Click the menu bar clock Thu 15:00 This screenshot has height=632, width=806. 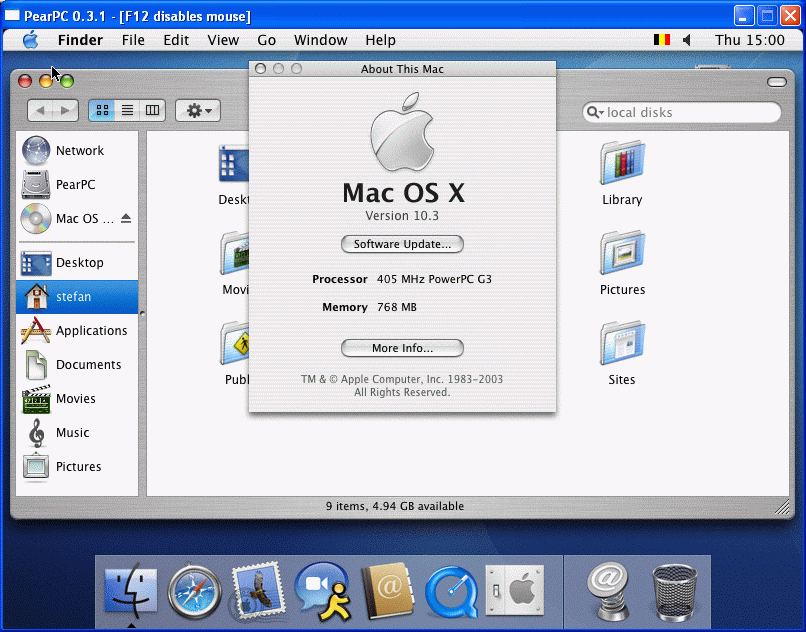click(x=749, y=40)
